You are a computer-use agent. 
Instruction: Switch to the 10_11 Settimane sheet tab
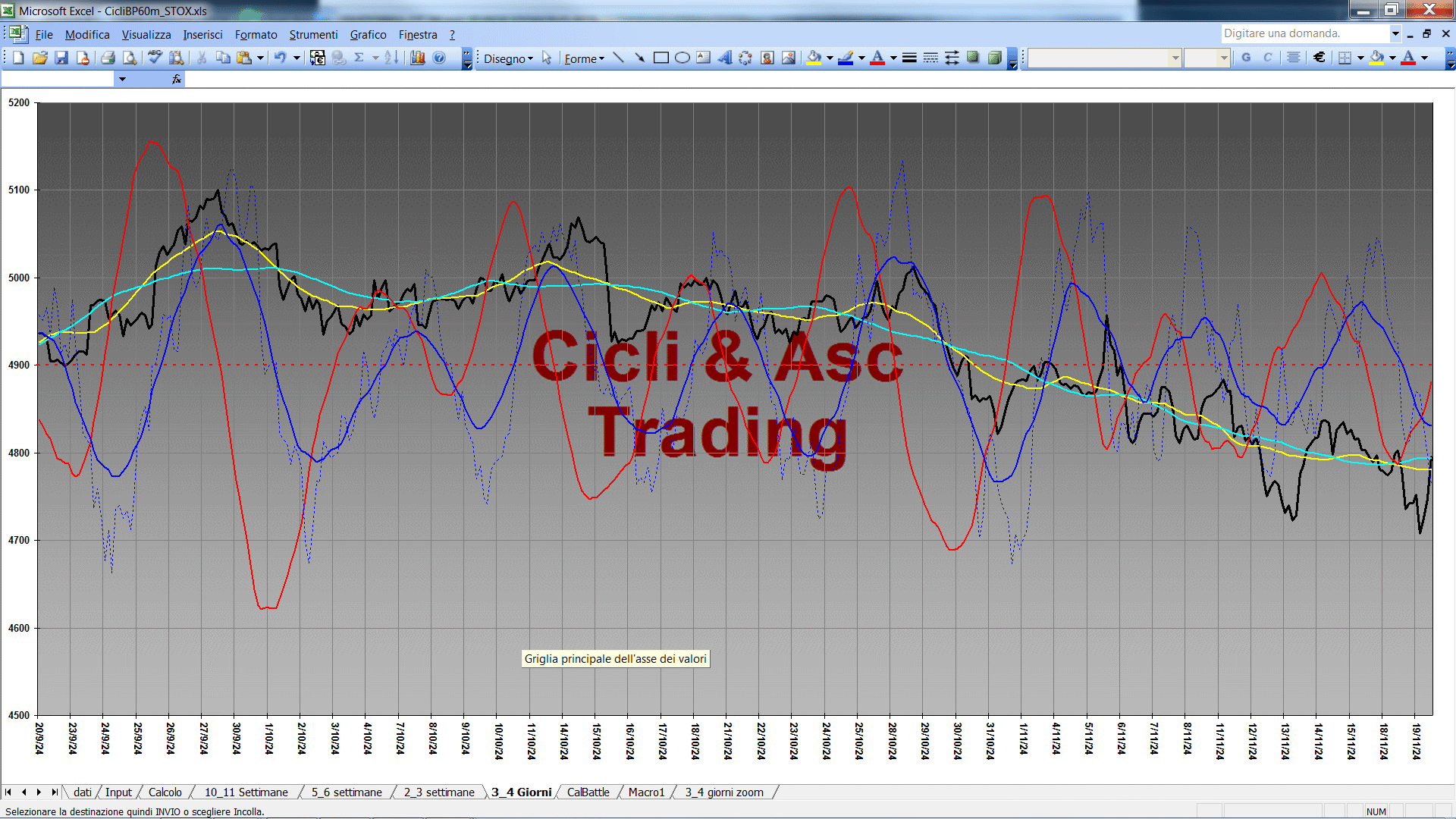click(246, 792)
